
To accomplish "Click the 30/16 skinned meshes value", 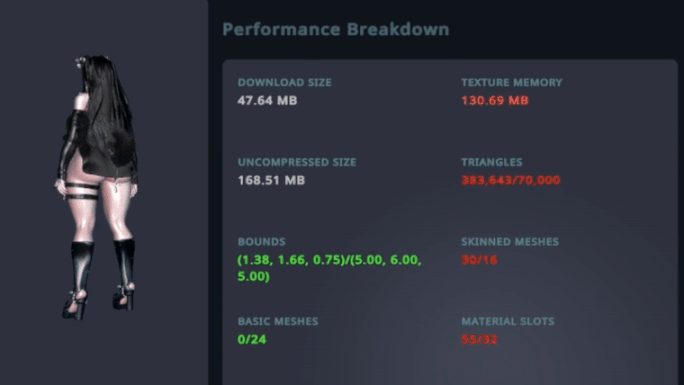I will (479, 260).
